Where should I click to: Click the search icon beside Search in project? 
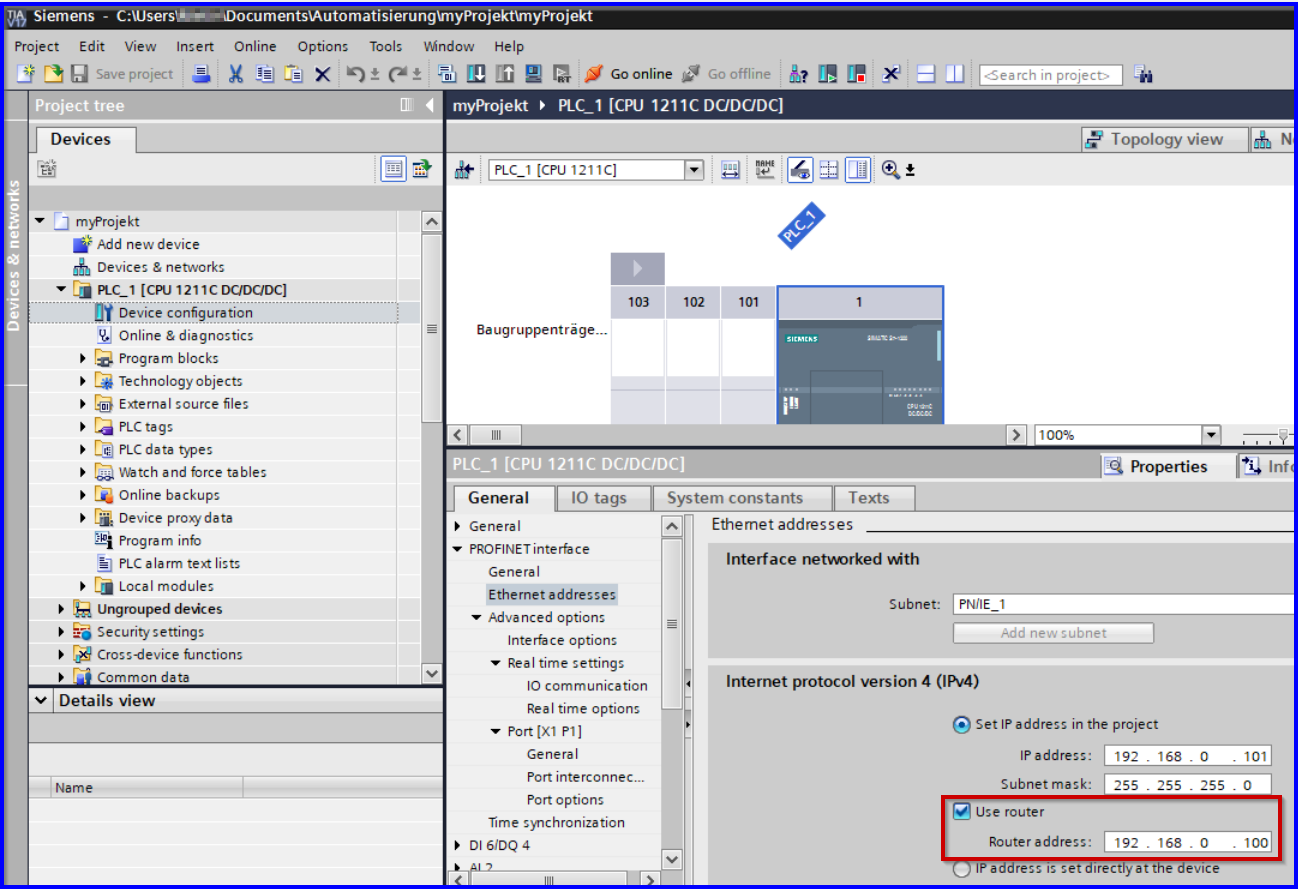(1144, 74)
